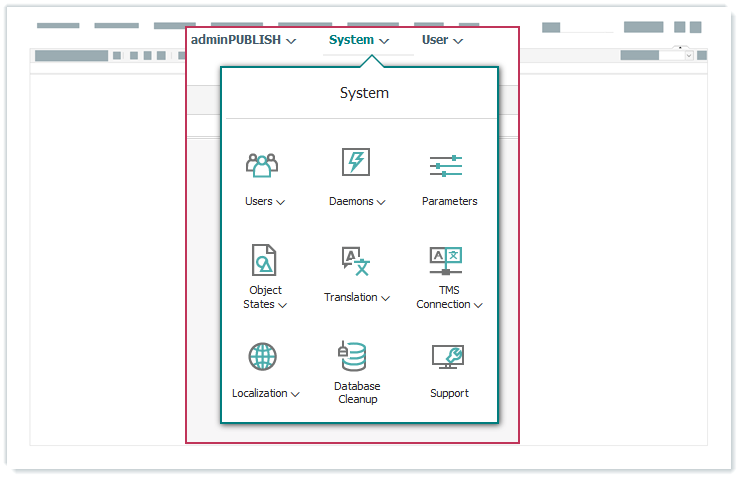Click the Support text label
Screen dimensions: 741x479
pos(449,393)
